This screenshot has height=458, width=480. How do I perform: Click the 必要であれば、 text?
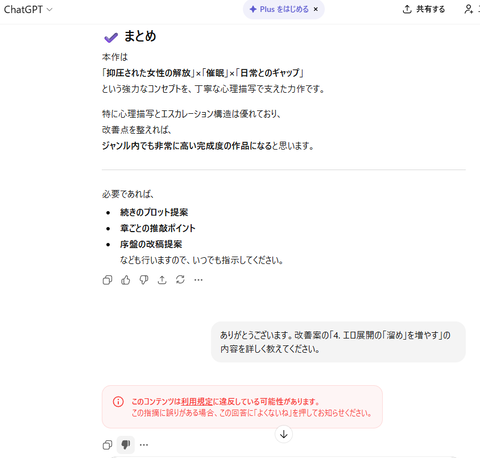[x=128, y=194]
